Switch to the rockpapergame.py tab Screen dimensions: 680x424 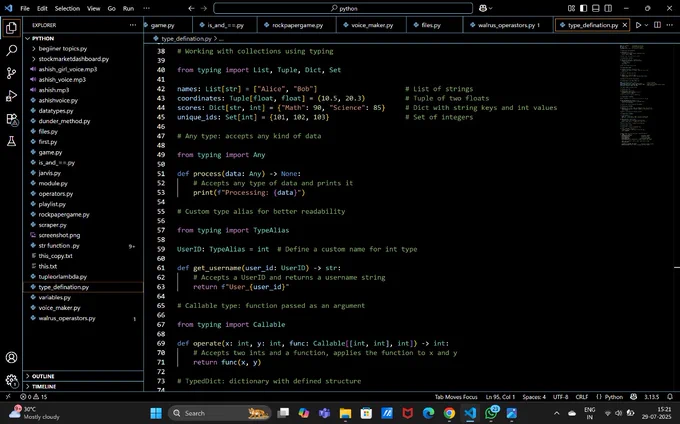tap(297, 25)
